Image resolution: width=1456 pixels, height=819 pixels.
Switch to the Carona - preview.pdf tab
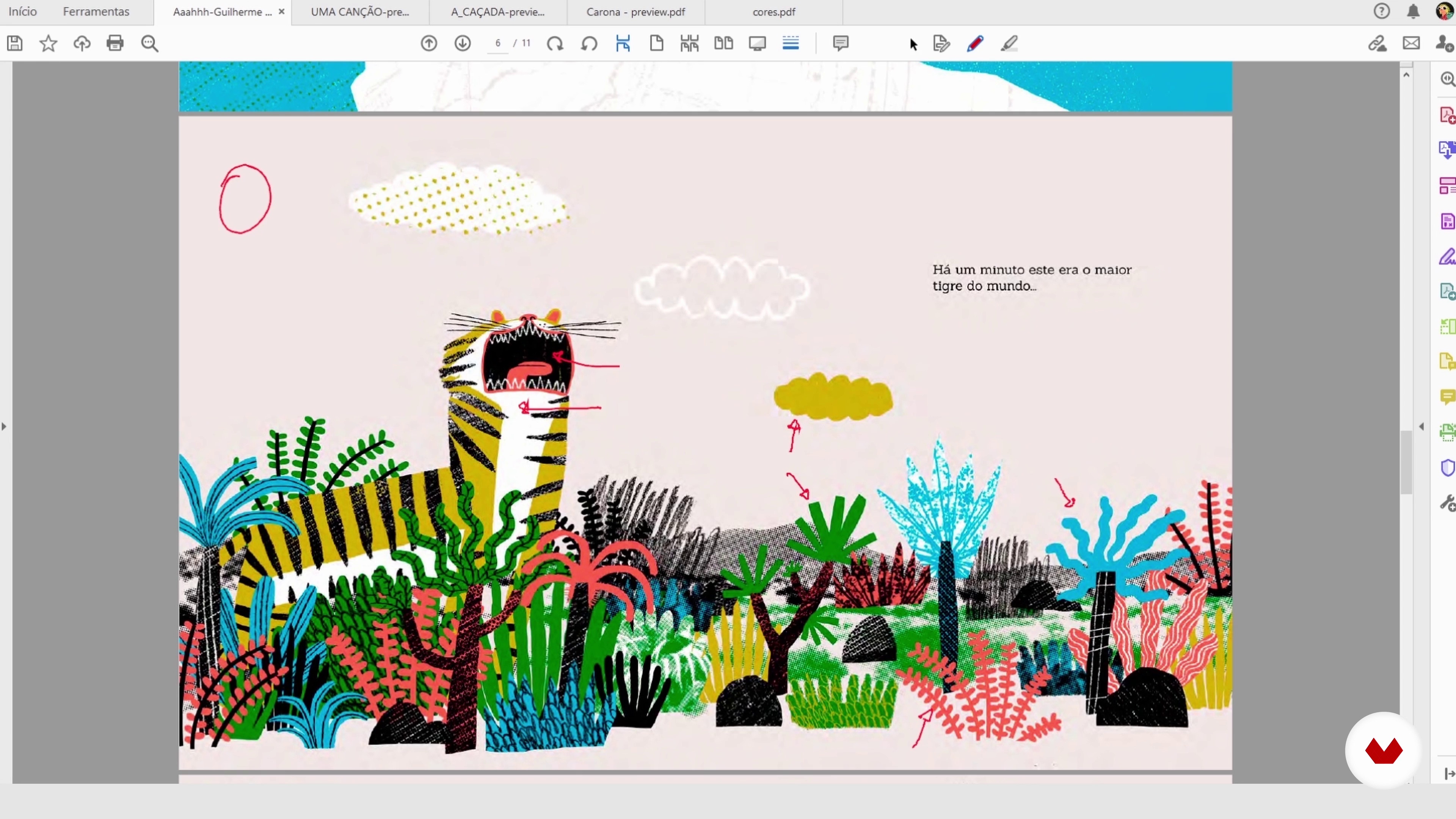tap(636, 12)
